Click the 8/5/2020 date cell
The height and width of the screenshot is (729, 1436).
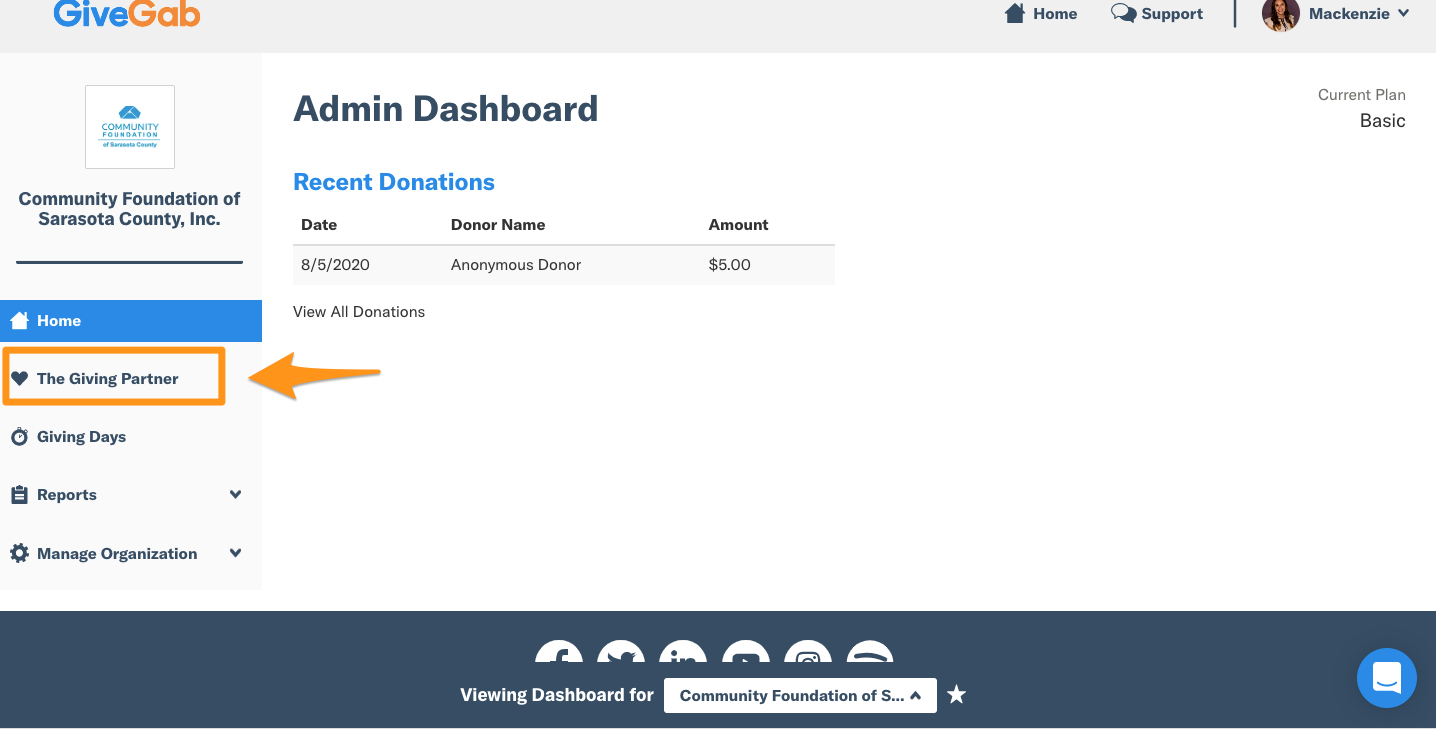(x=335, y=265)
